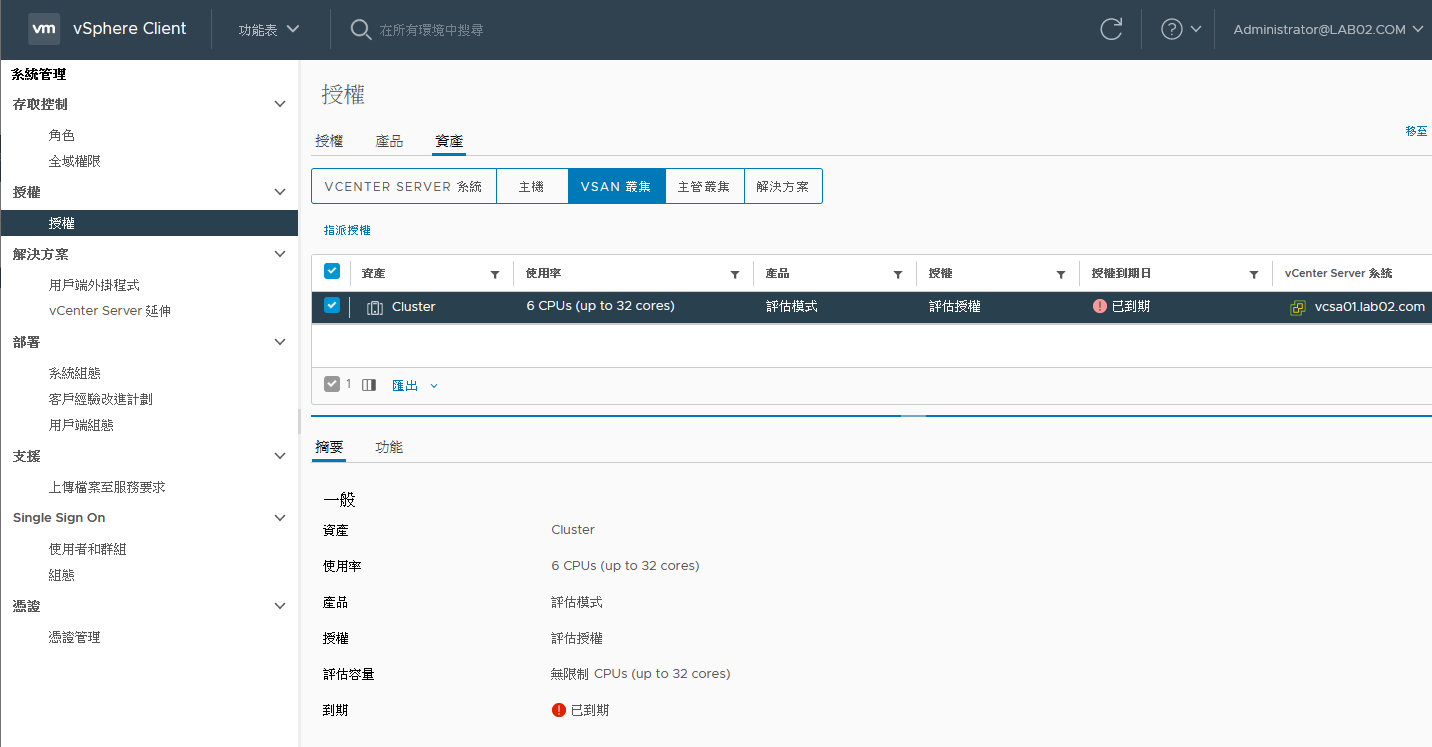The image size is (1432, 747).
Task: Select the 主管叢集 asset tab
Action: point(704,186)
